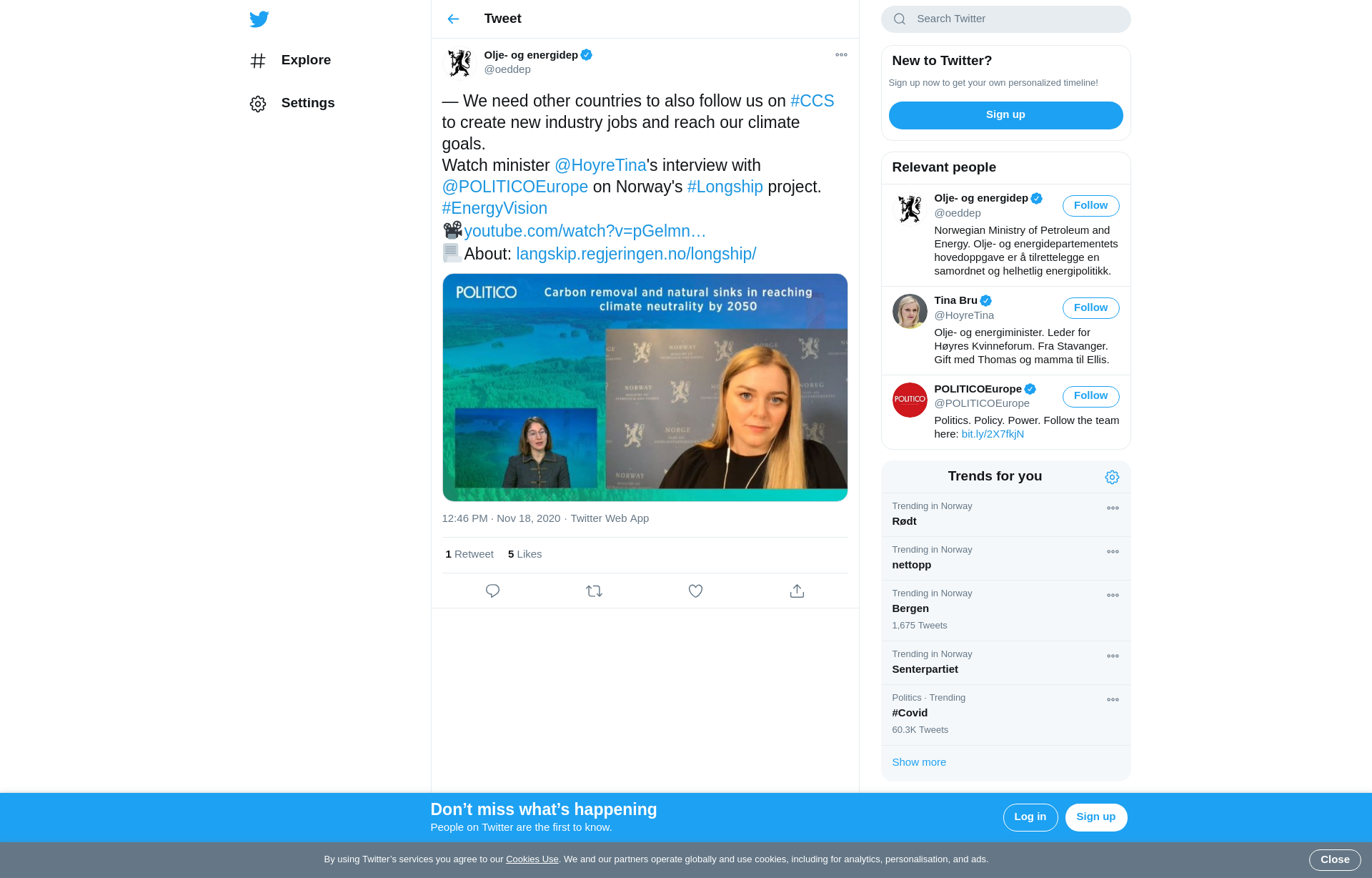Follow Tina Bru
The height and width of the screenshot is (878, 1372).
tap(1090, 308)
